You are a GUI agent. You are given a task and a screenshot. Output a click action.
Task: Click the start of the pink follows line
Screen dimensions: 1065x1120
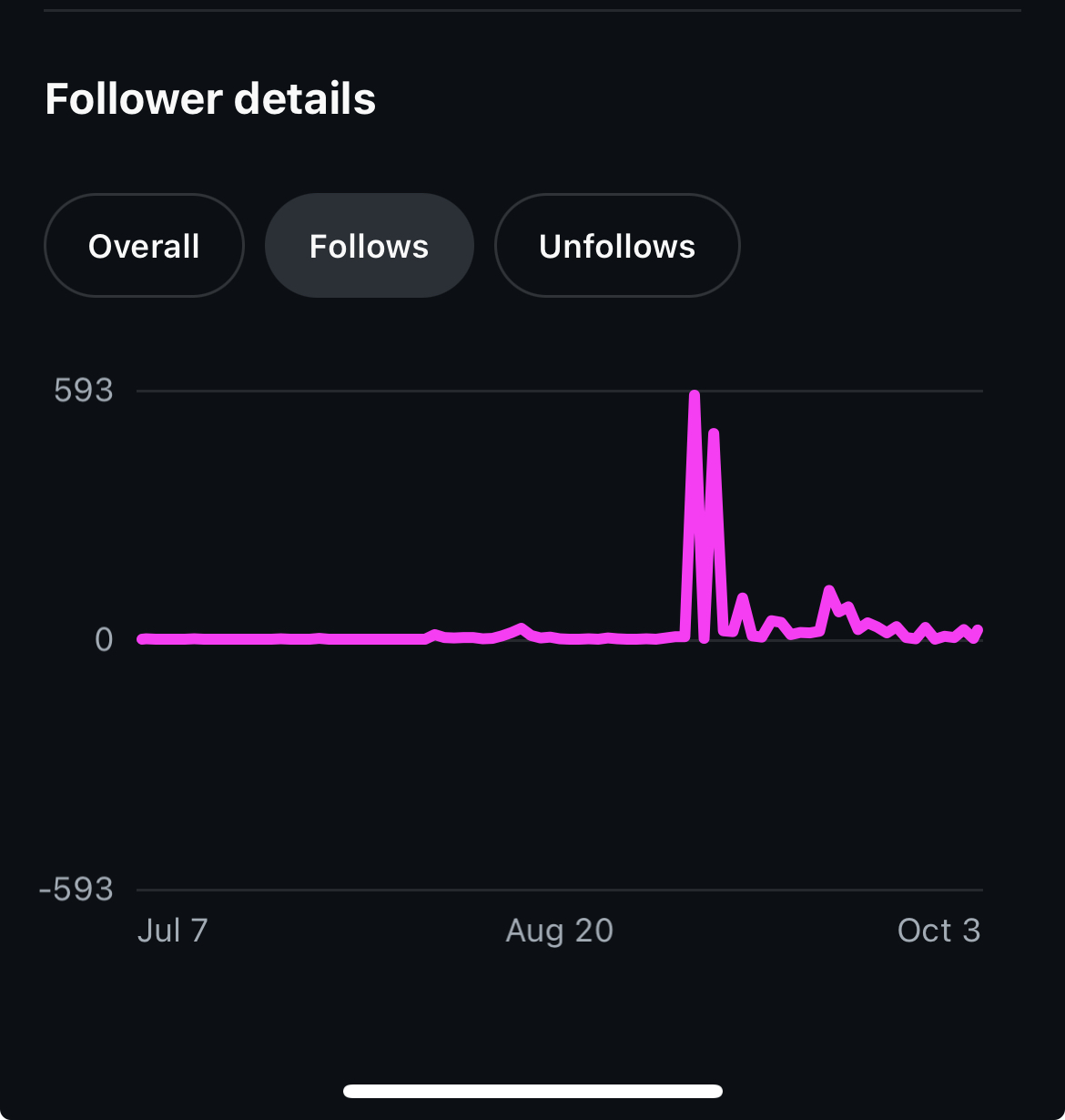tap(142, 639)
